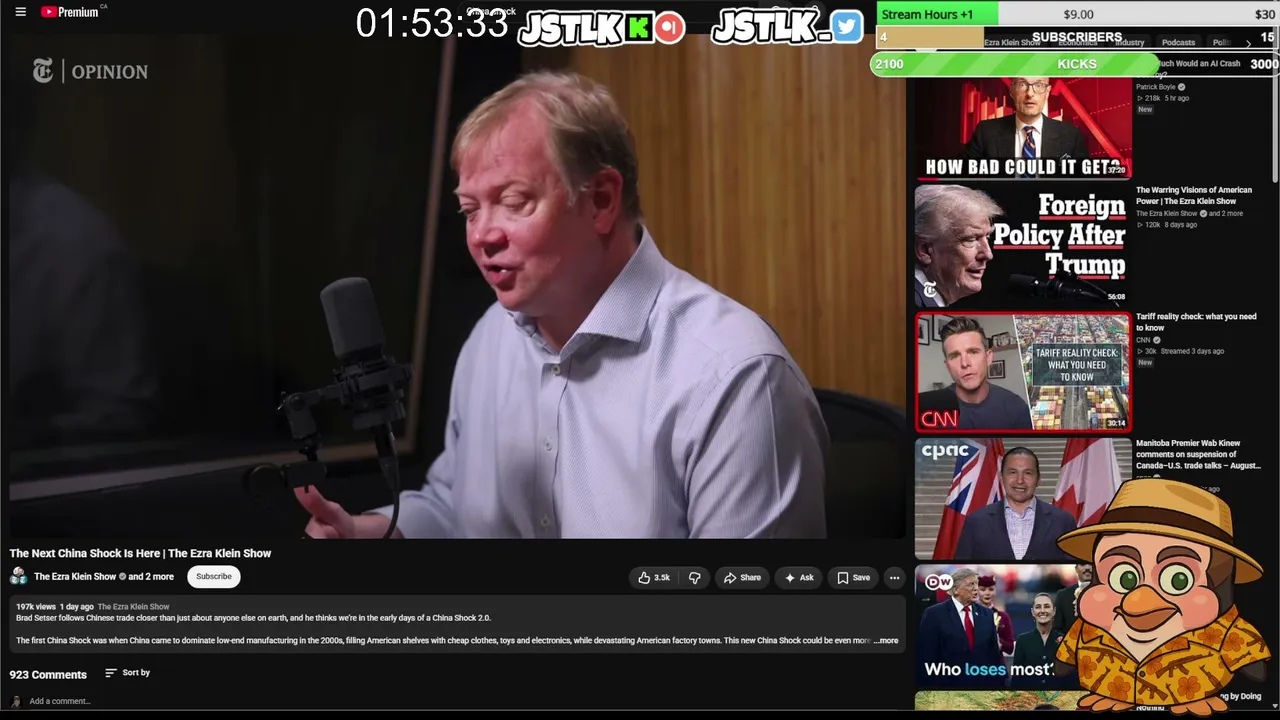Select the Ezra Klein Show filter chip
The image size is (1280, 720).
pos(1012,42)
